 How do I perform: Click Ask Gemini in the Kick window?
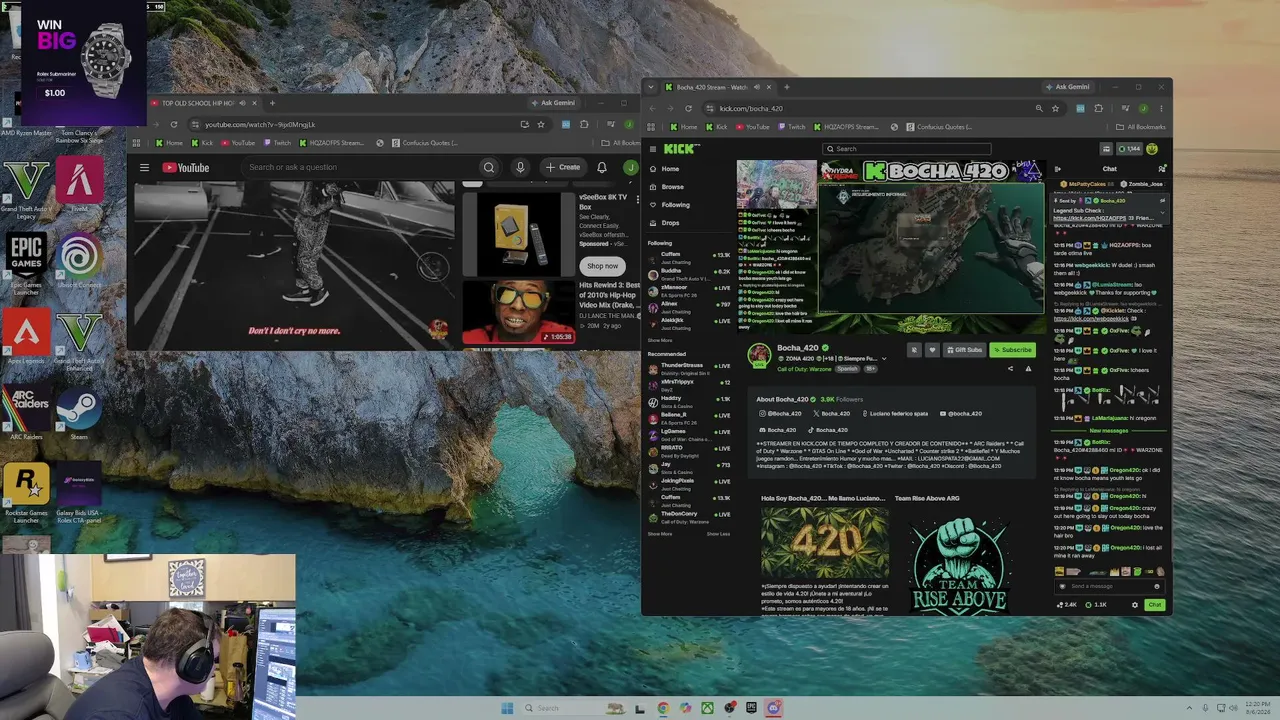[1068, 87]
